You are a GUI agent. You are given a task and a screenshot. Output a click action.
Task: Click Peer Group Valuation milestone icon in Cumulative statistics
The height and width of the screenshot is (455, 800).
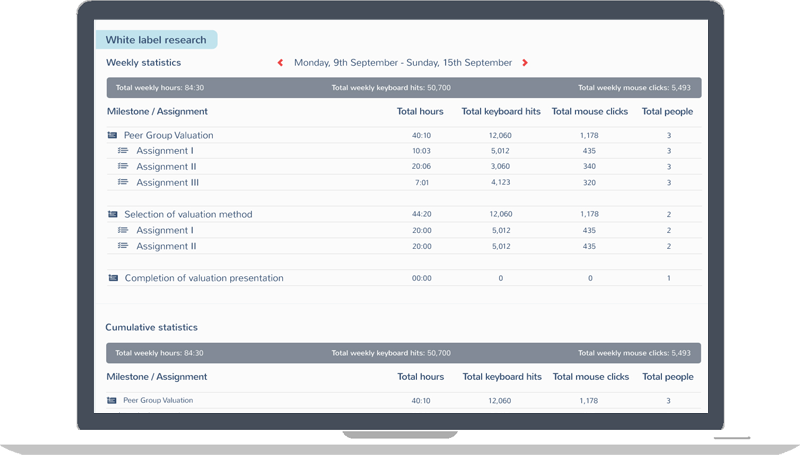pos(112,400)
